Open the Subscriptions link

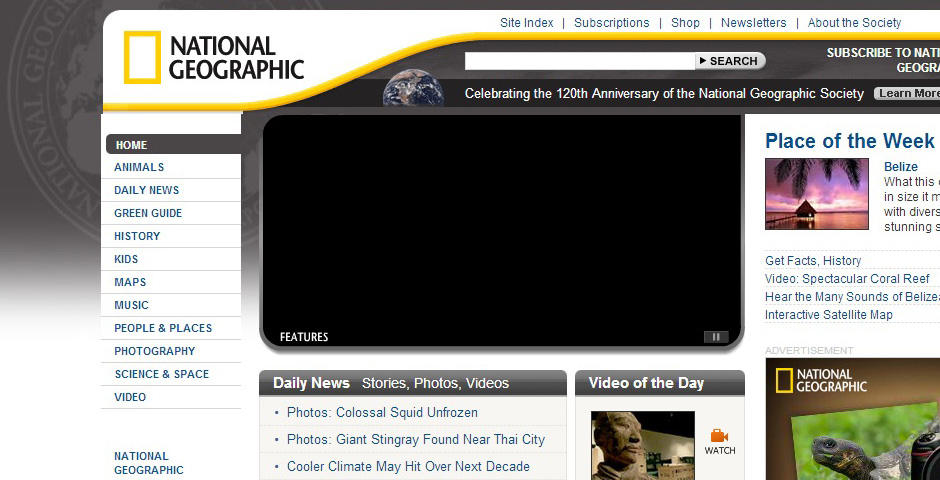click(x=611, y=23)
